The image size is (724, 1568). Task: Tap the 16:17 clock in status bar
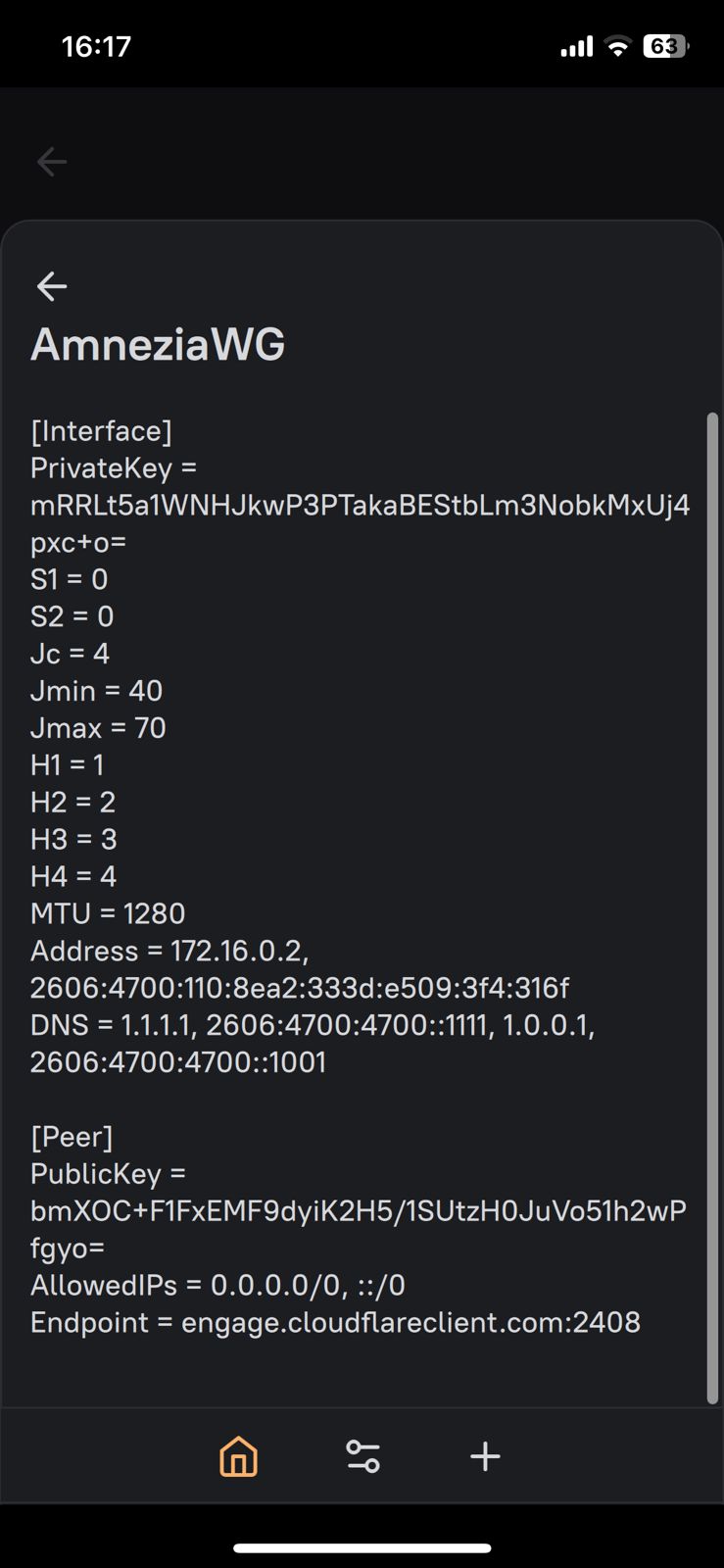click(x=96, y=46)
